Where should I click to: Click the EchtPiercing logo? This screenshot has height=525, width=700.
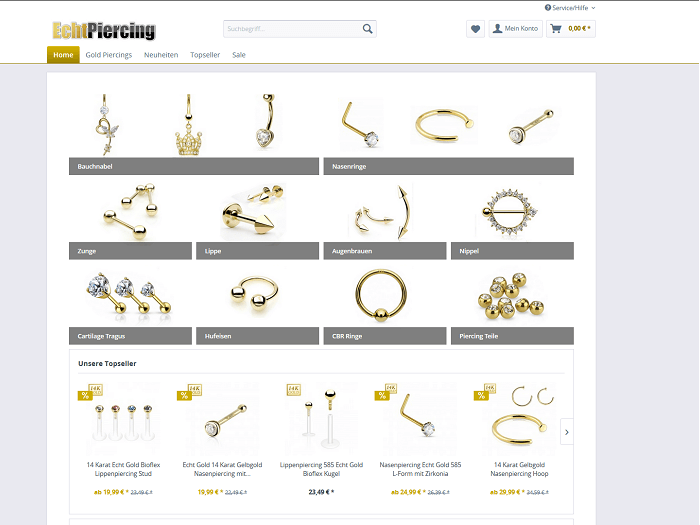click(x=104, y=30)
